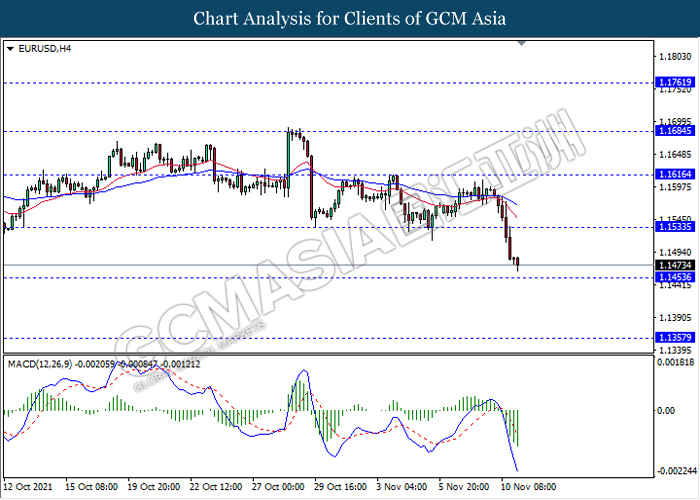Click the 1.16485 price axis value

point(675,155)
